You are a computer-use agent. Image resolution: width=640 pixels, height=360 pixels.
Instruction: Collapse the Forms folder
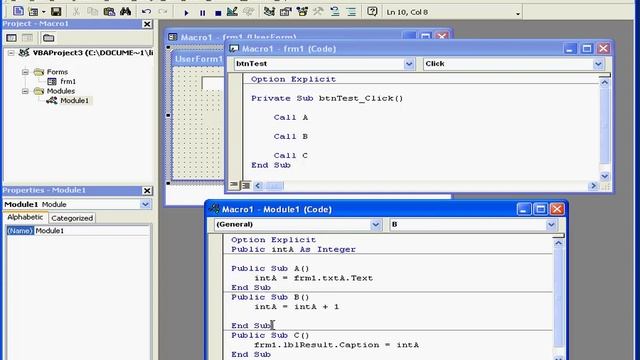point(25,72)
